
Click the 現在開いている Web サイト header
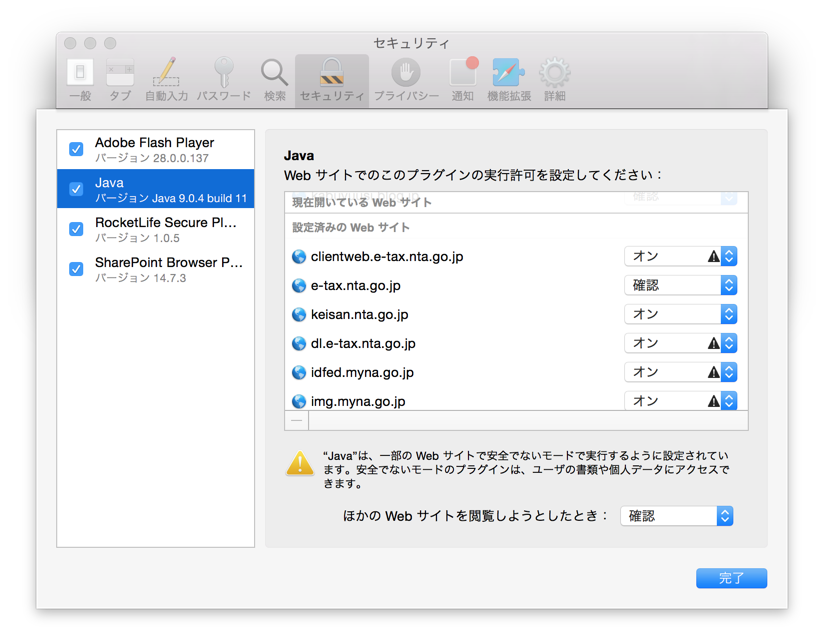click(x=362, y=202)
